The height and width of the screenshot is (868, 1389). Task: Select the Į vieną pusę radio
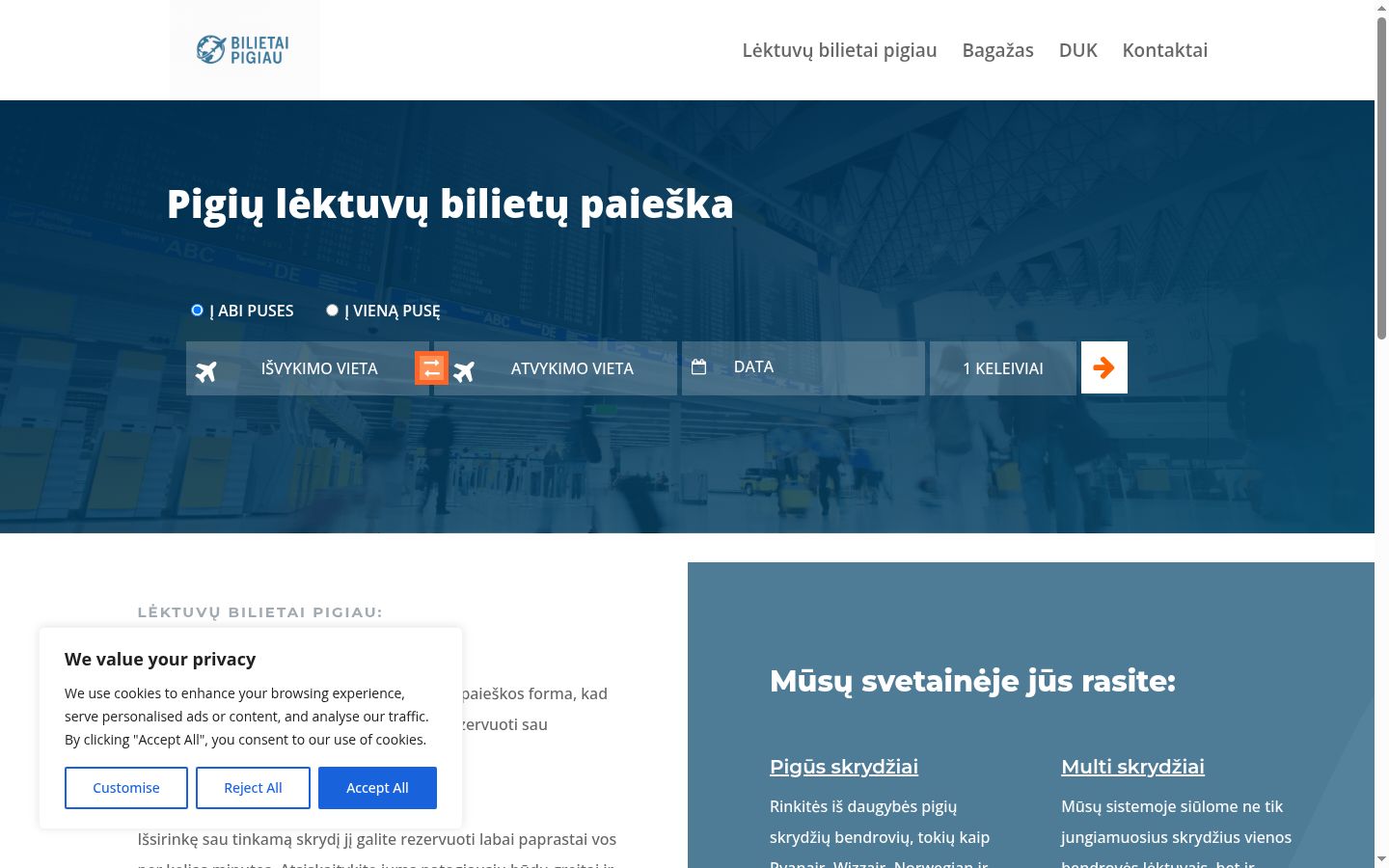(332, 311)
